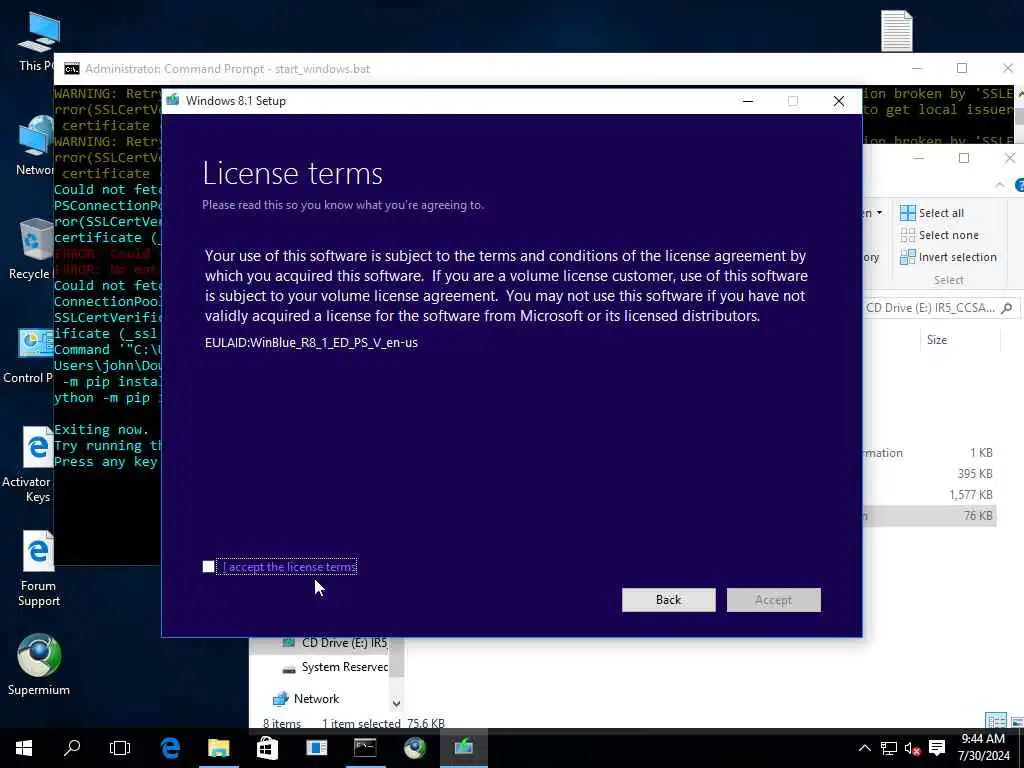
Task: Switch to details view button in Explorer status bar
Action: tap(995, 721)
